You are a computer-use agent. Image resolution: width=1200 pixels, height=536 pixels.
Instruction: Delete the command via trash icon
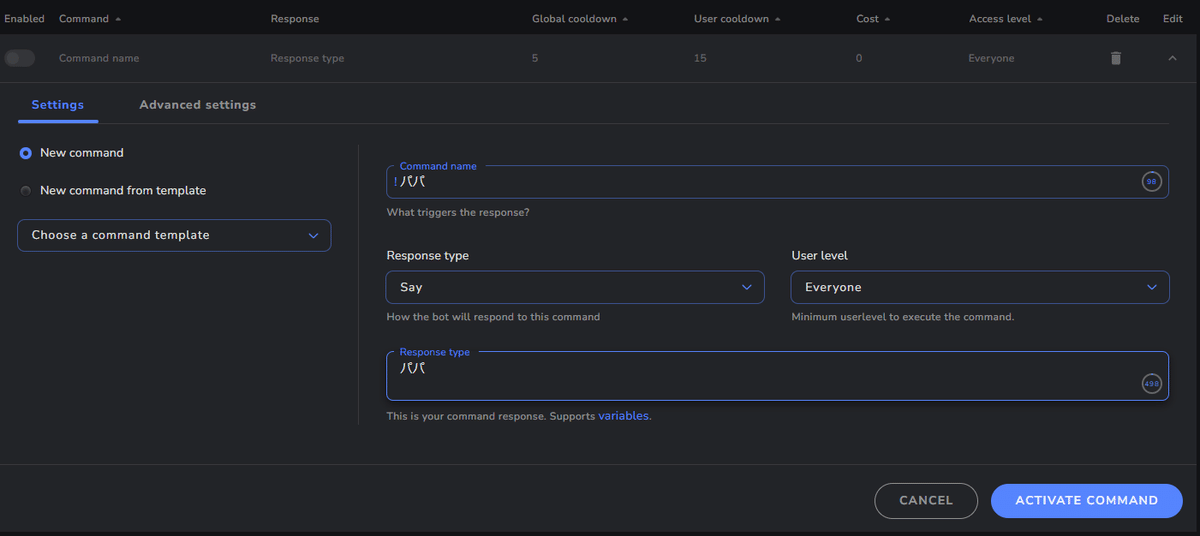coord(1116,58)
